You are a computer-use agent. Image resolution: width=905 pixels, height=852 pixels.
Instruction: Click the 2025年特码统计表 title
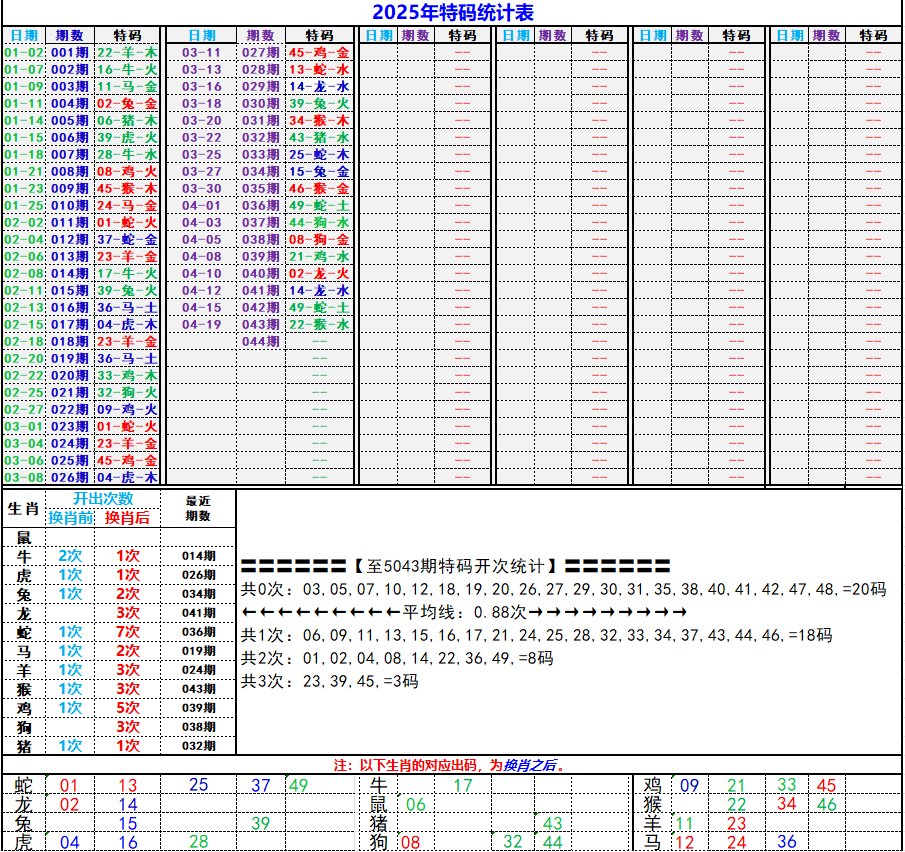(x=452, y=12)
